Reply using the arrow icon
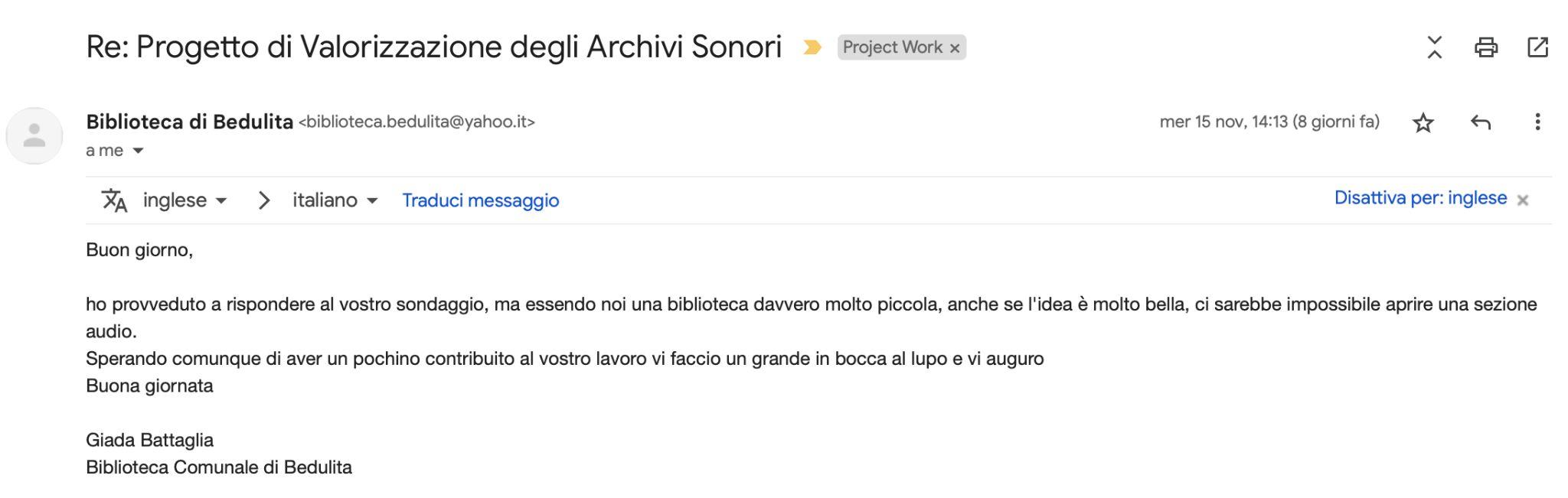 (x=1481, y=122)
